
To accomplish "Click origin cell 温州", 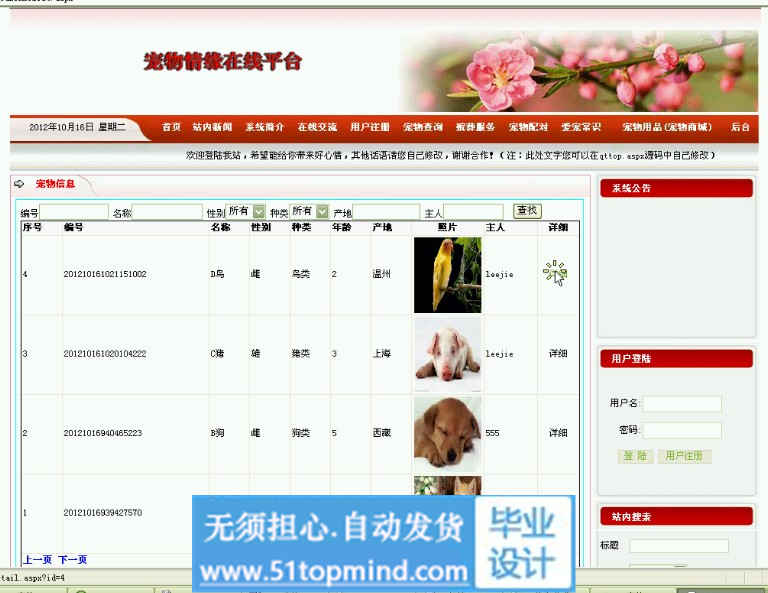I will coord(382,274).
